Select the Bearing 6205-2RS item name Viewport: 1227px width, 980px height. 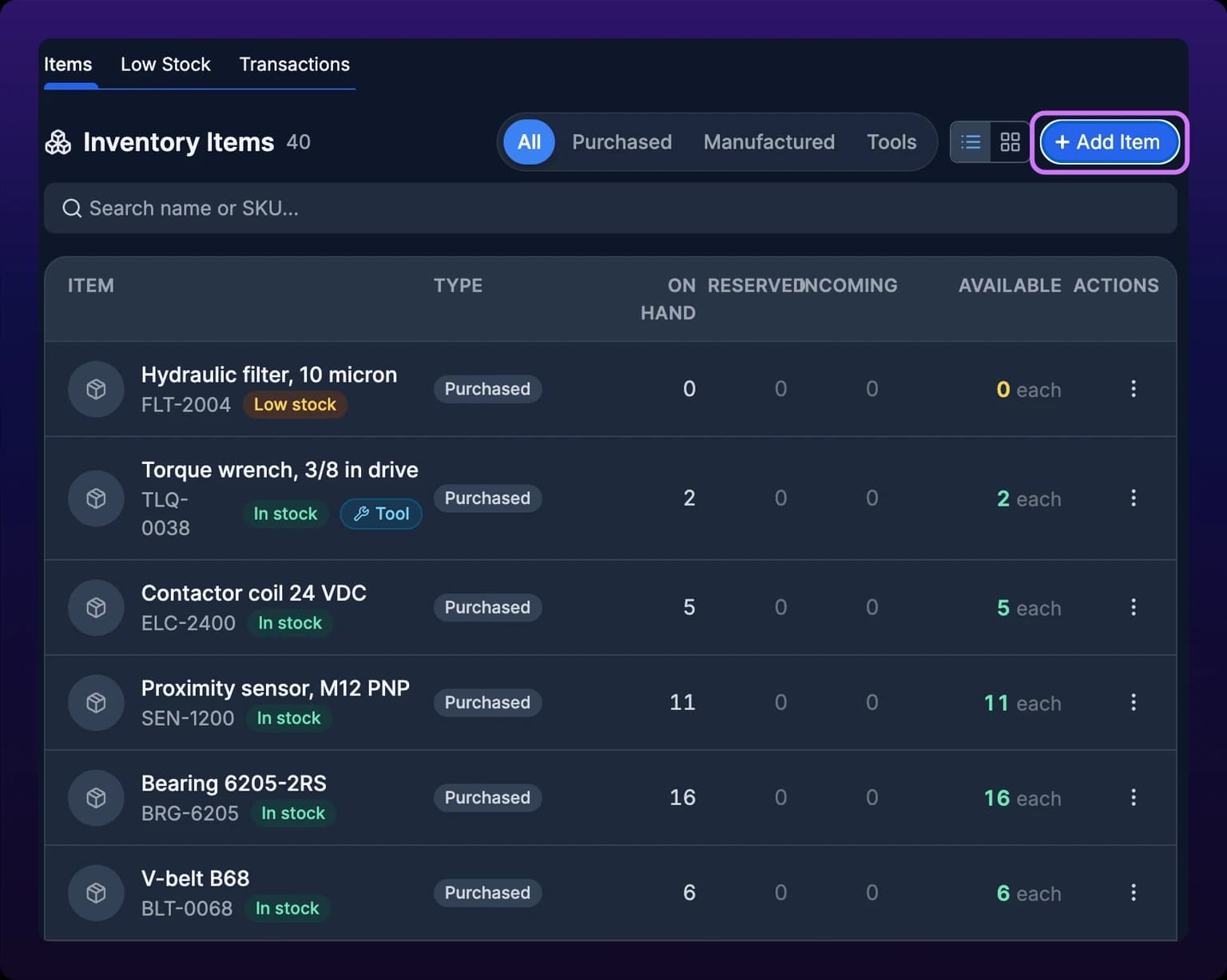234,783
